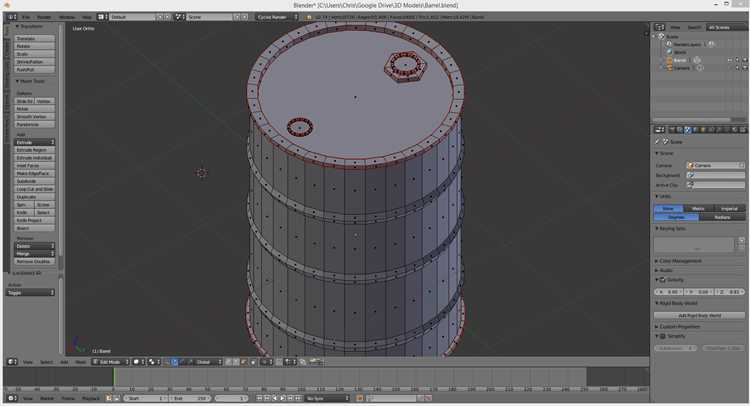This screenshot has height=406, width=750.
Task: Click the Loop Cut and Slide button
Action: click(34, 189)
